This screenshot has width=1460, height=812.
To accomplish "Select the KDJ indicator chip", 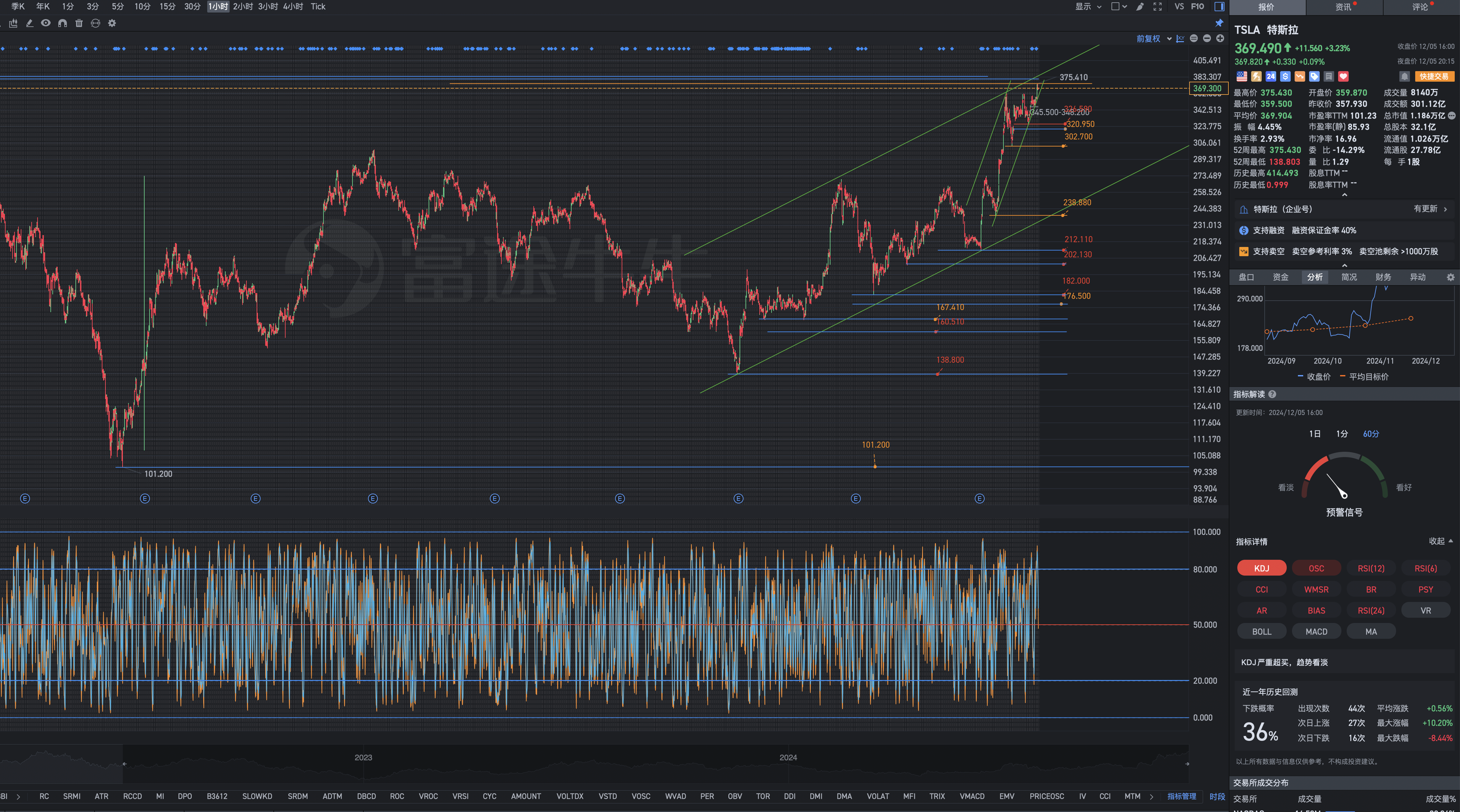I will pos(1262,568).
